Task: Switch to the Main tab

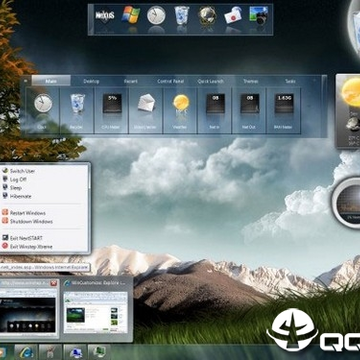Action: pos(51,81)
